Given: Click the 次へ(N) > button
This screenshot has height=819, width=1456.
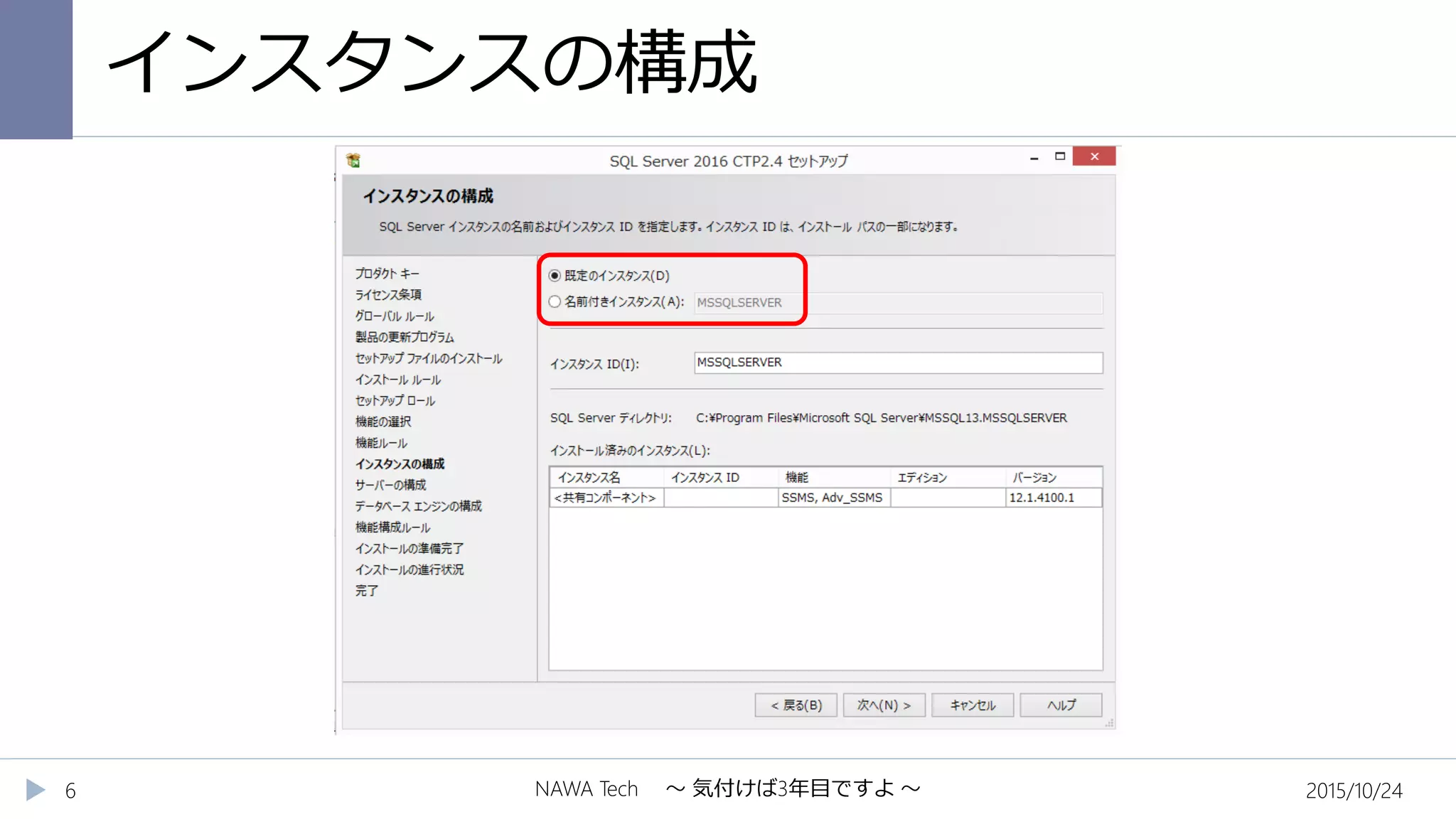Looking at the screenshot, I should pos(884,705).
